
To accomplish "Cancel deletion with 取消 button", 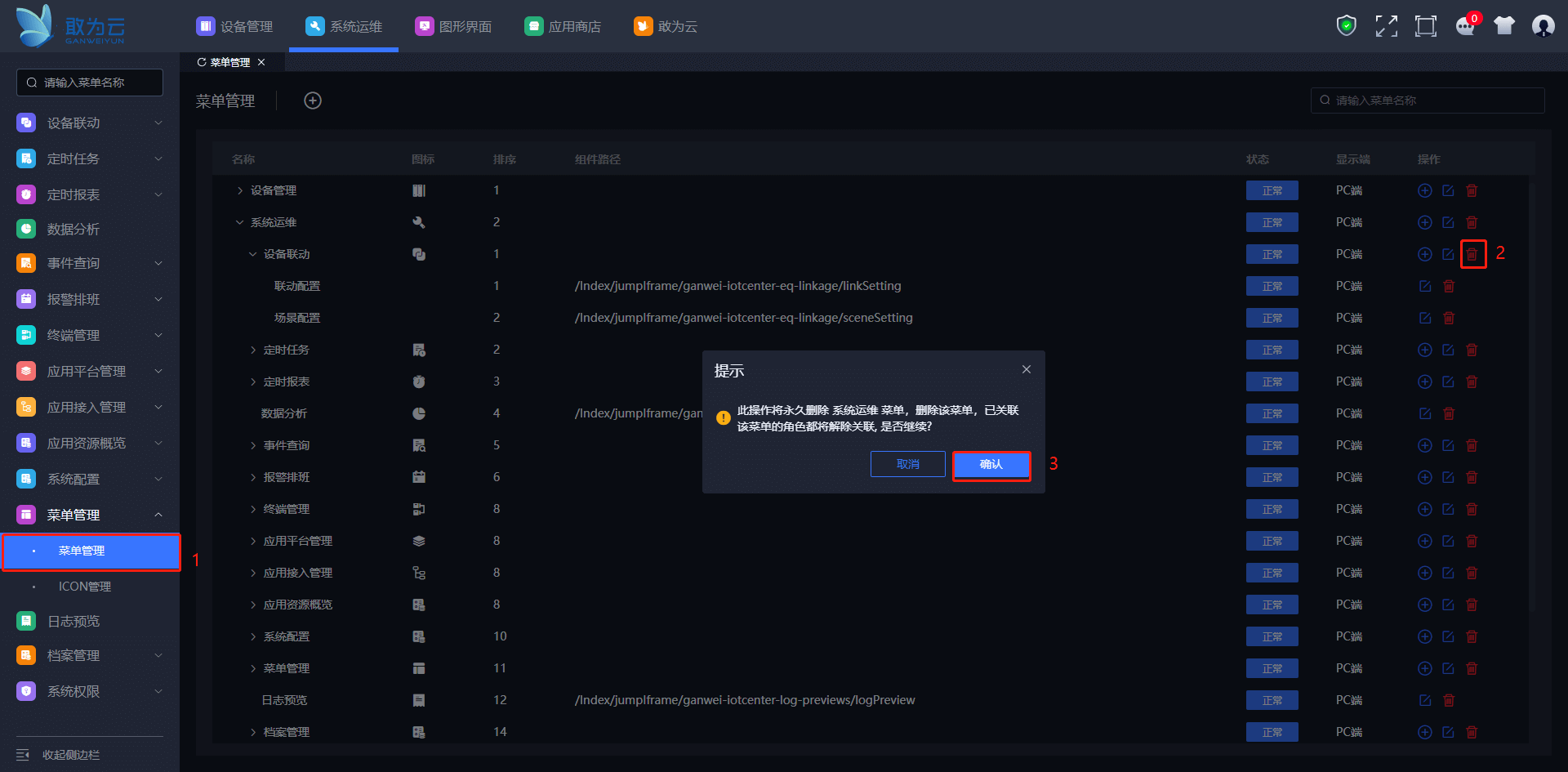I will [x=907, y=464].
